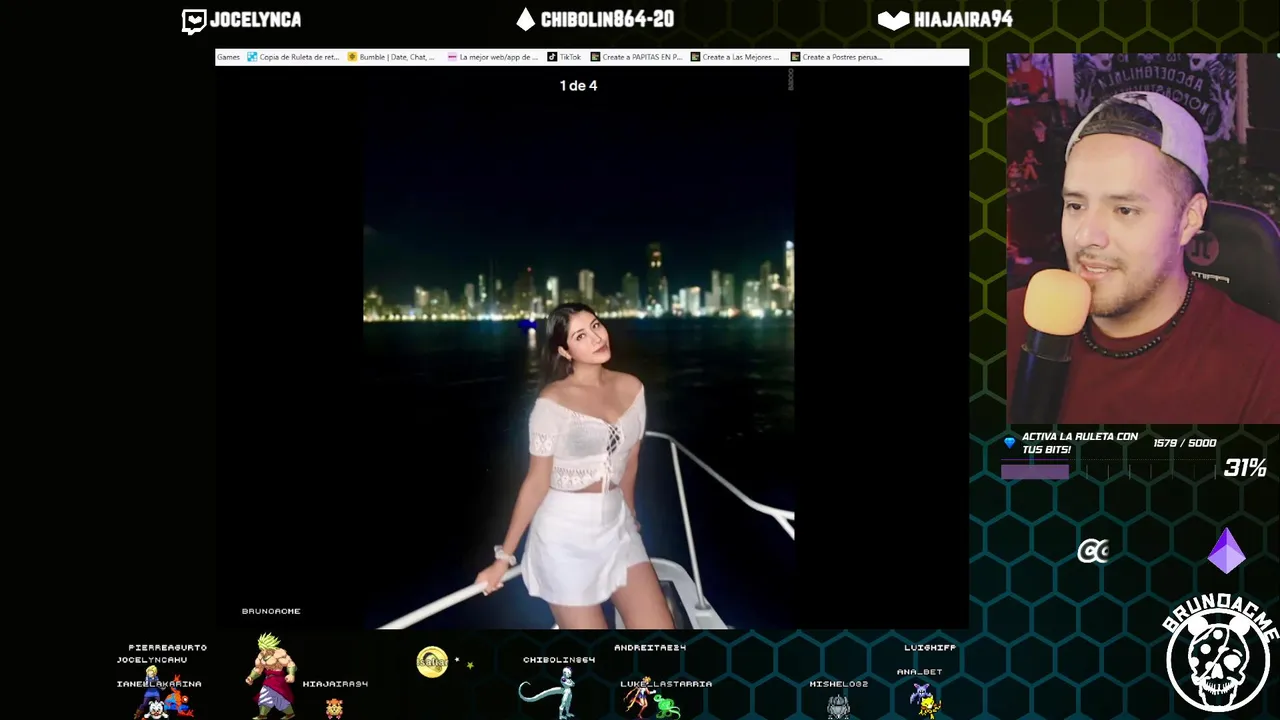Viewport: 1280px width, 720px height.
Task: Open the Create a PAPITAS EN P... bookmark
Action: (x=636, y=57)
